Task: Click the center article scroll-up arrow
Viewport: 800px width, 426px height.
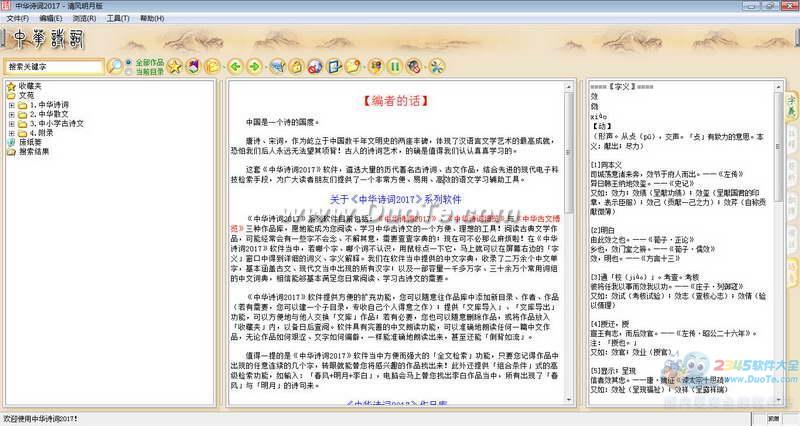Action: (x=569, y=87)
